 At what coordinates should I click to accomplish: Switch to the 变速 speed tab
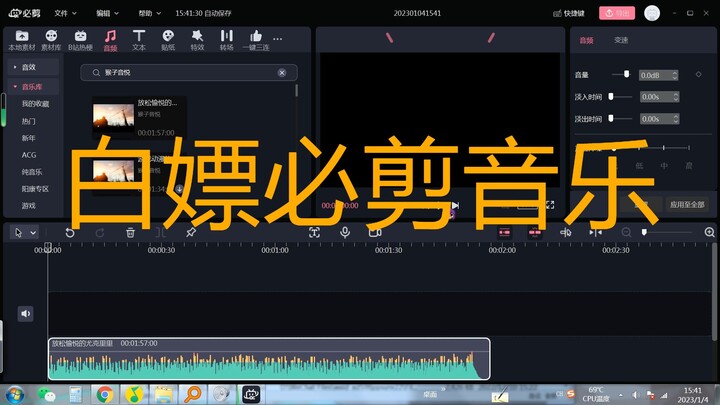(621, 40)
